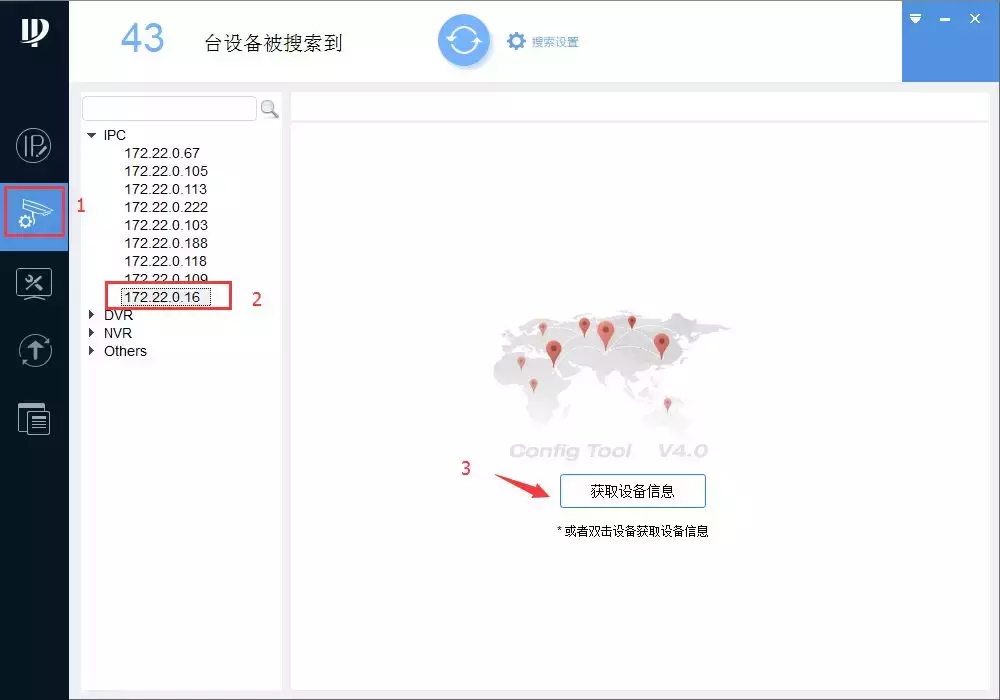The width and height of the screenshot is (1000, 700).
Task: Focus the device search input field
Action: (170, 109)
